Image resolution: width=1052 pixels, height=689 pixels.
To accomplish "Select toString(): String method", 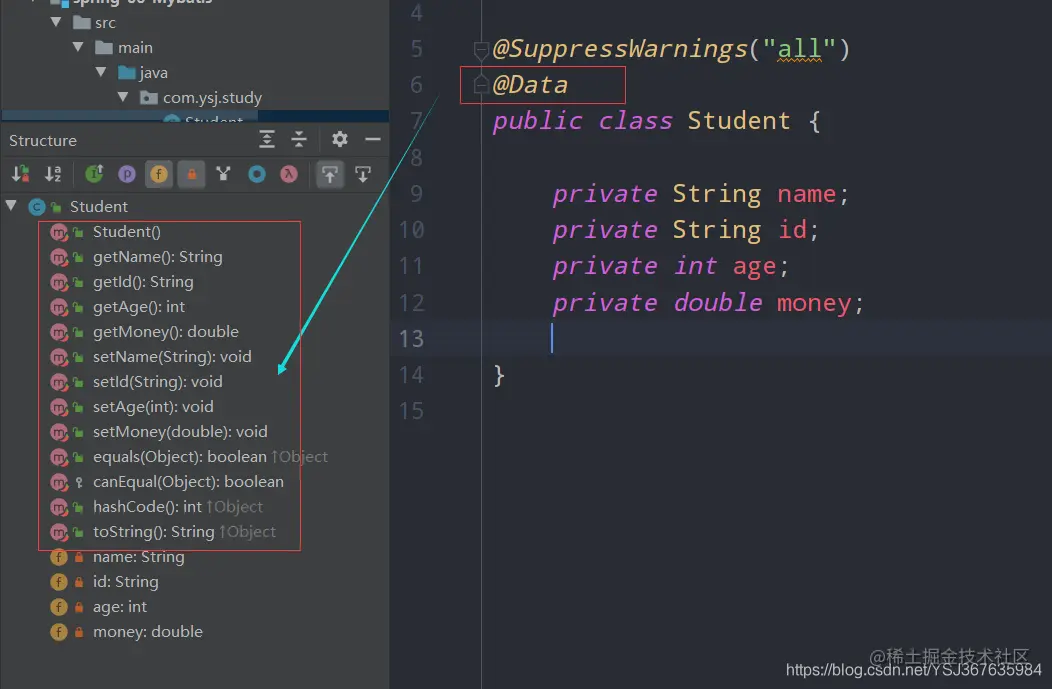I will click(154, 531).
